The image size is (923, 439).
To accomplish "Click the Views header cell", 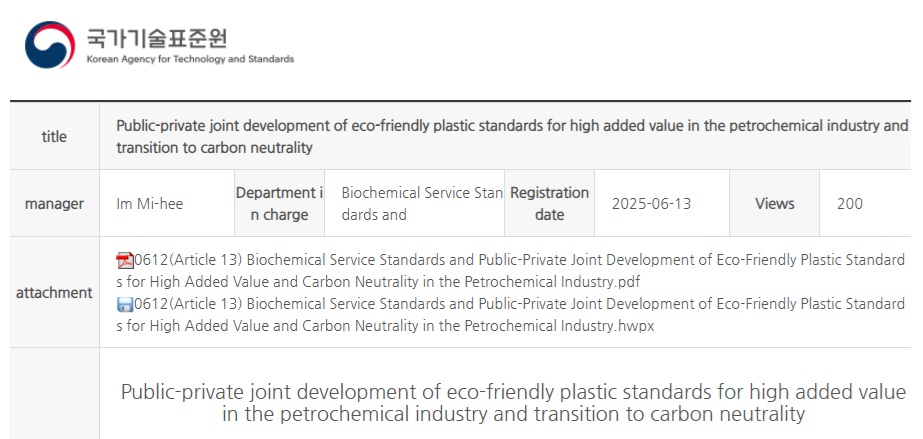I will coord(774,204).
